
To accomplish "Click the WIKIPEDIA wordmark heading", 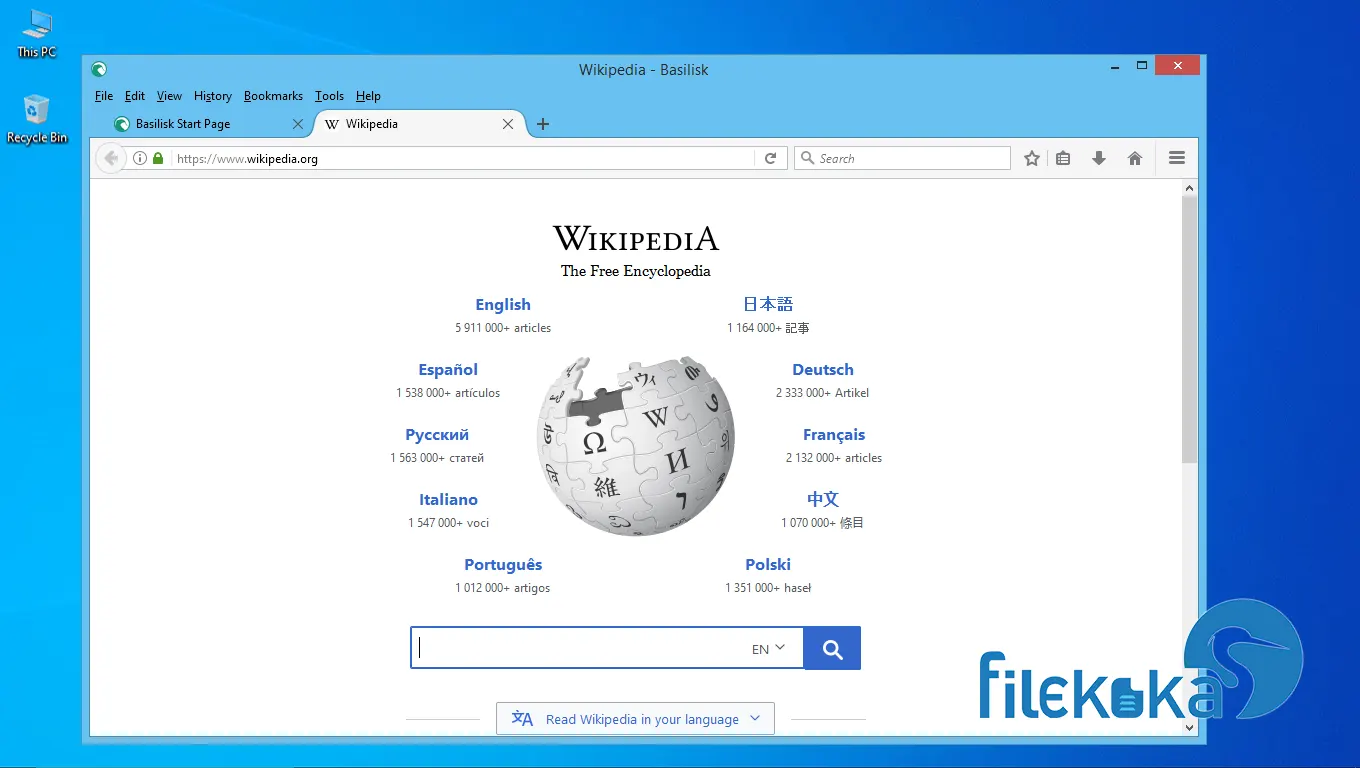I will (636, 238).
